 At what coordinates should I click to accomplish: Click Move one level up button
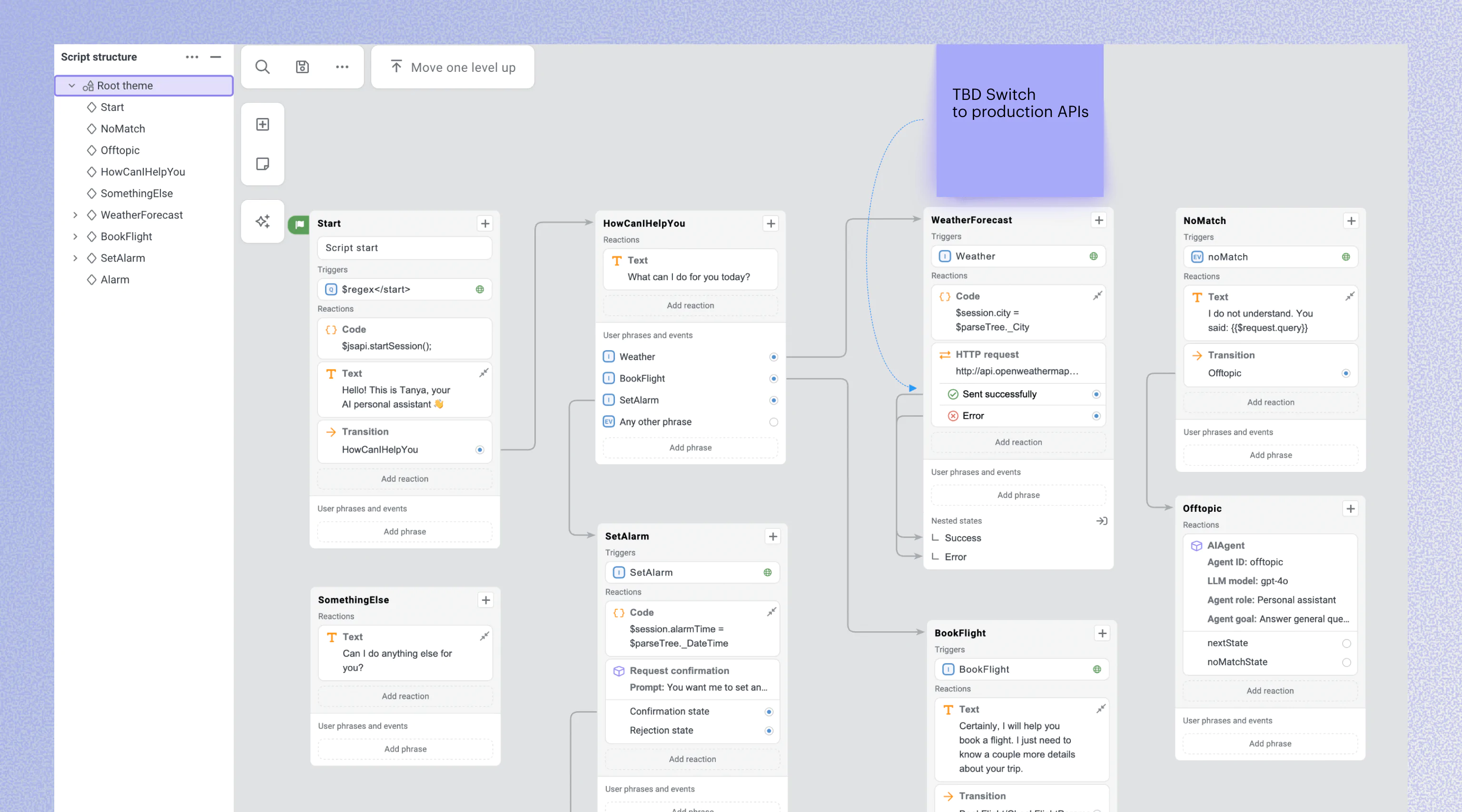[453, 67]
